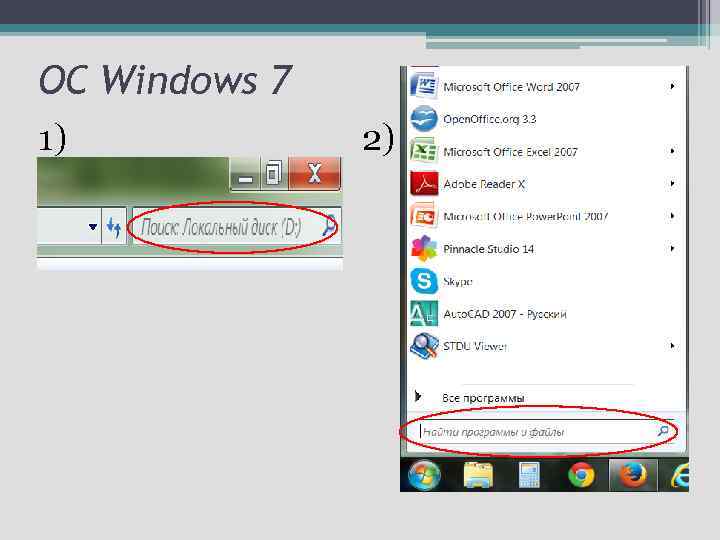
Task: Launch the Skype icon
Action: pyautogui.click(x=424, y=281)
